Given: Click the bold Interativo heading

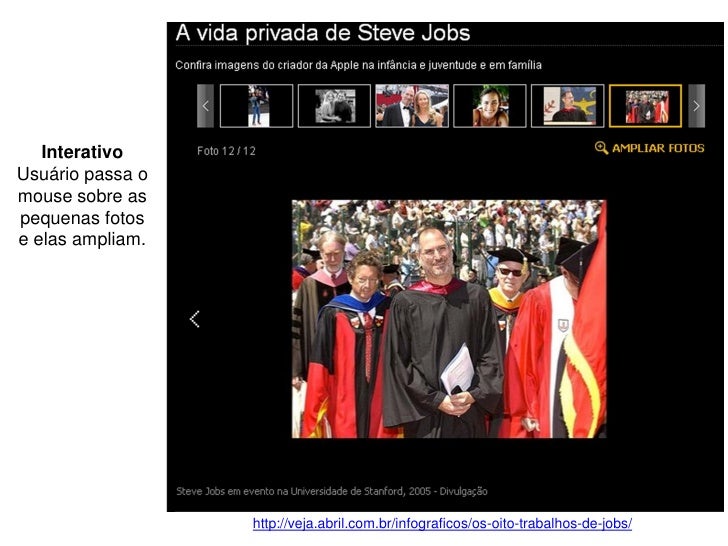Looking at the screenshot, I should tap(82, 152).
